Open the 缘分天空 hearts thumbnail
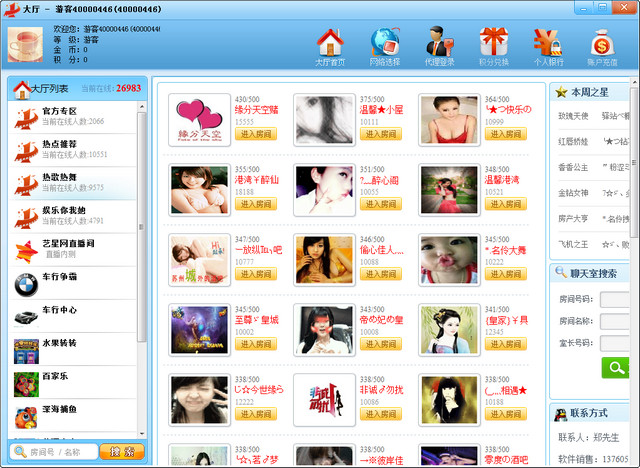 (199, 120)
